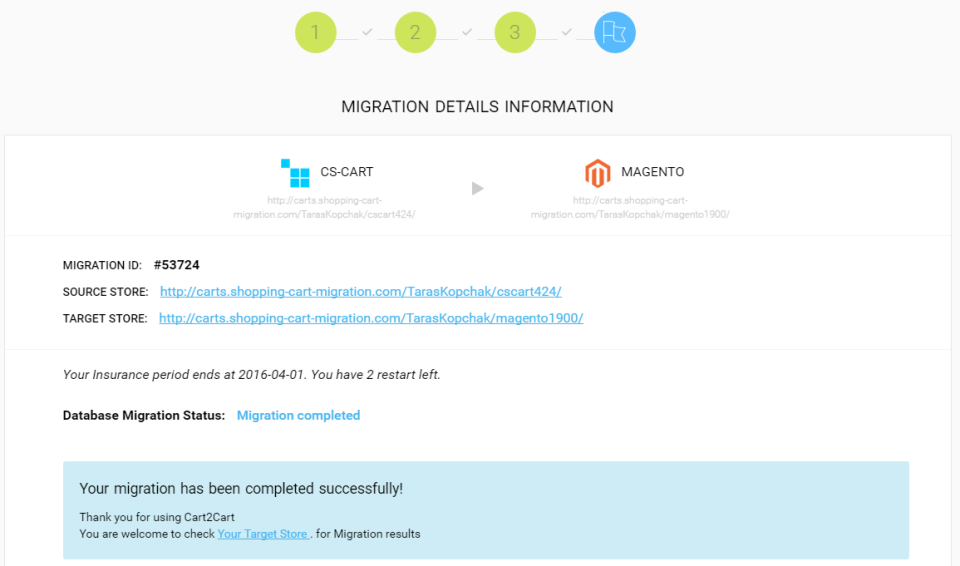Click the step 2 circle in wizard

click(415, 32)
